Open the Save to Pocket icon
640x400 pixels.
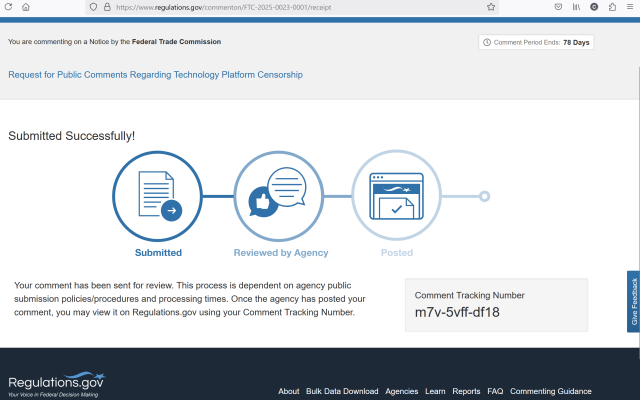click(558, 6)
